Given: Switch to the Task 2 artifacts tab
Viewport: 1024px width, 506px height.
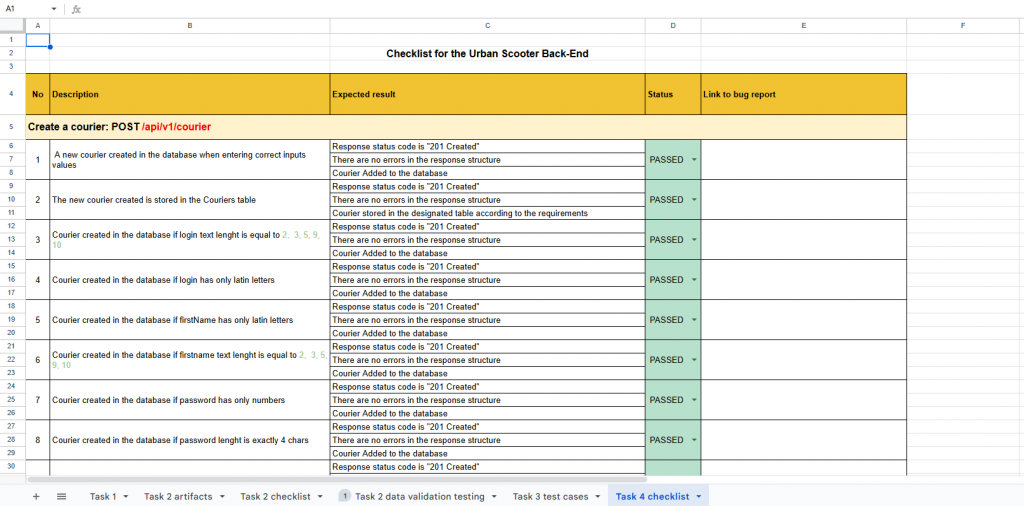Looking at the screenshot, I should coord(178,496).
